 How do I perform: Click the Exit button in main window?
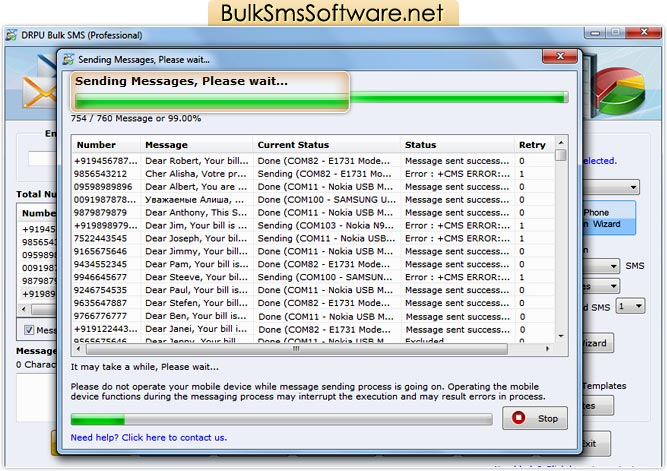pos(596,443)
